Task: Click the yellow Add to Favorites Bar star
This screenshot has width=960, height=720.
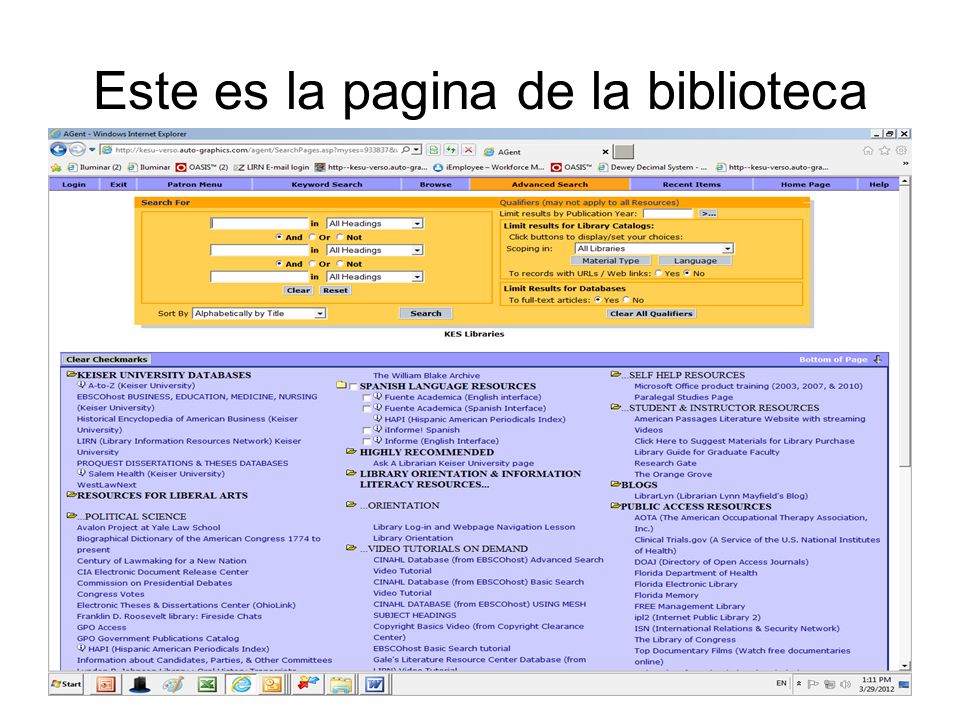Action: coord(56,167)
